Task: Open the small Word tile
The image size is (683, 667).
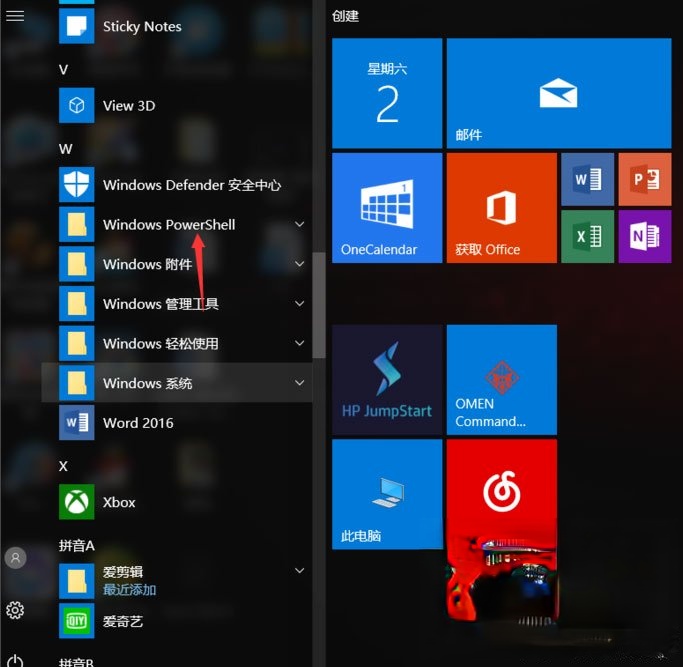Action: [x=588, y=179]
